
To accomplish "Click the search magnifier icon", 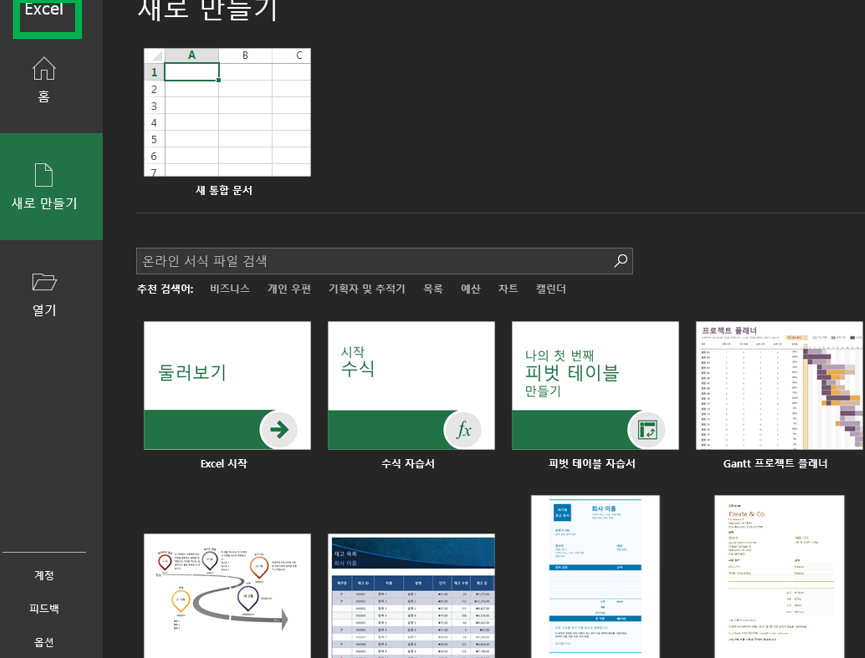I will 619,260.
